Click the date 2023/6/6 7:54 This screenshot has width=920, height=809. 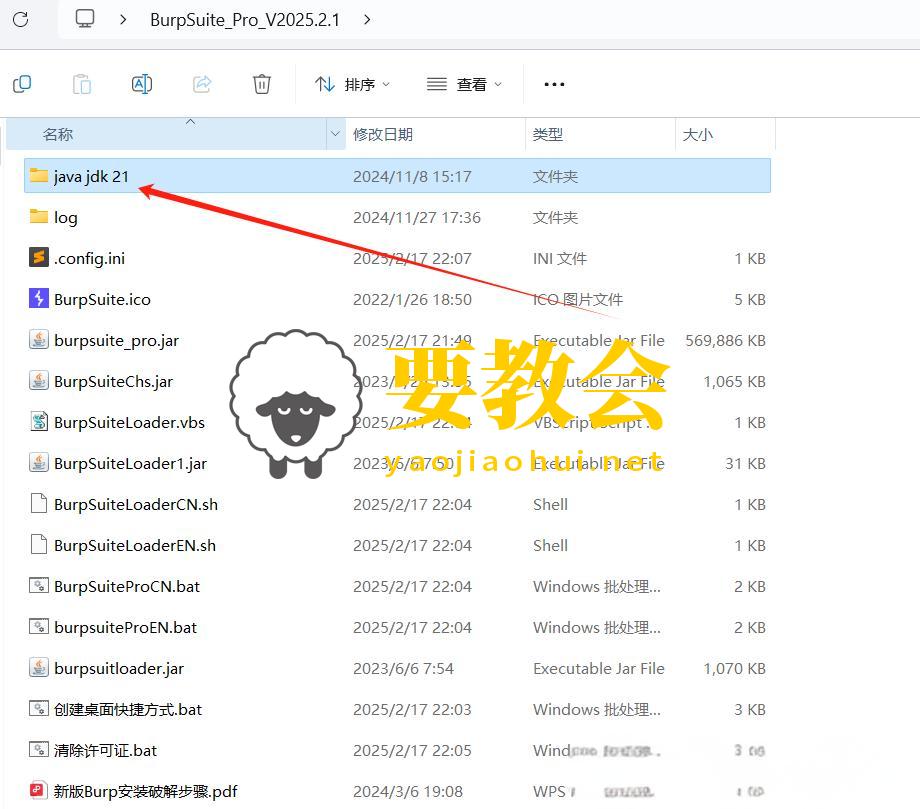pyautogui.click(x=403, y=669)
